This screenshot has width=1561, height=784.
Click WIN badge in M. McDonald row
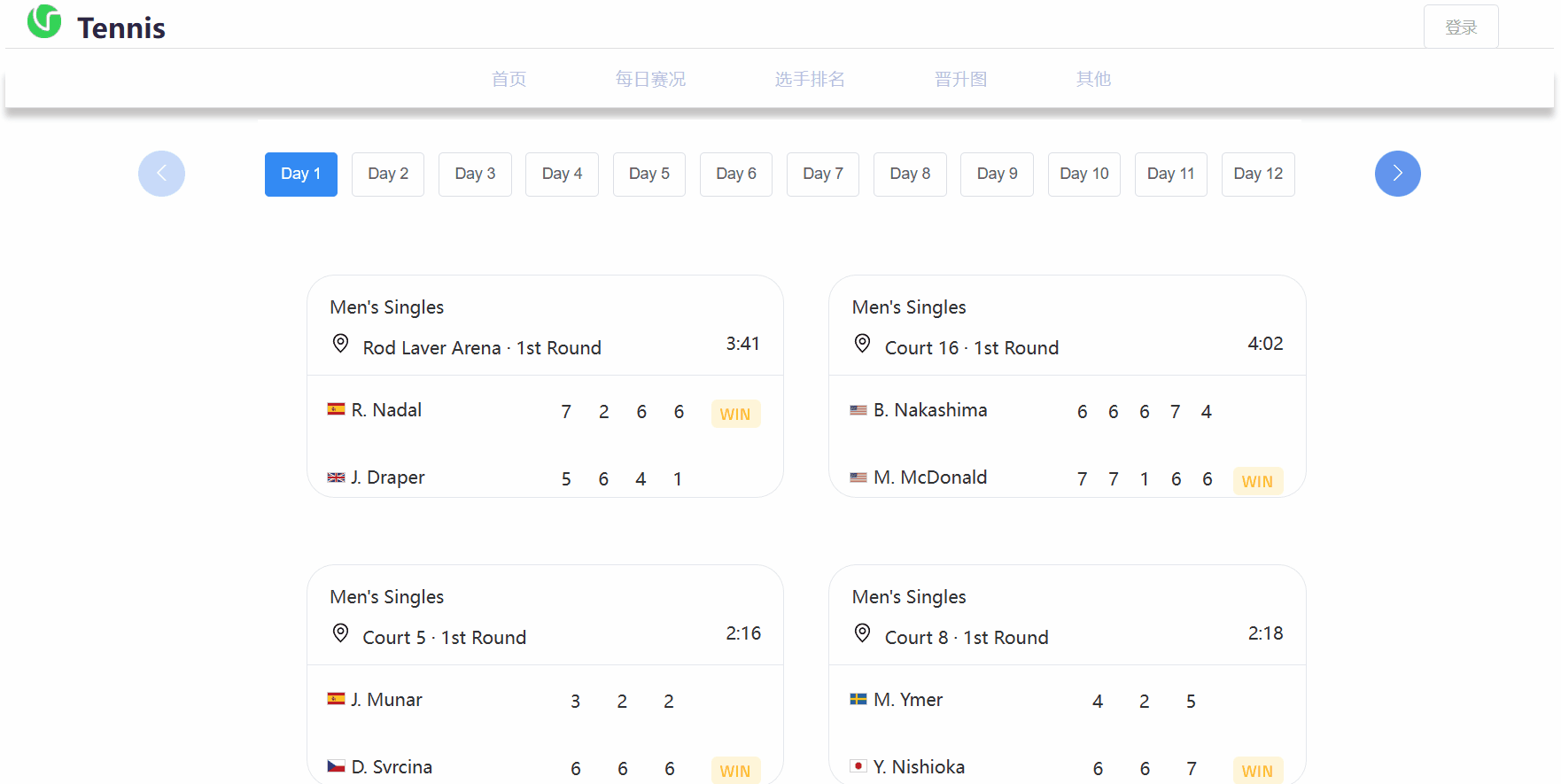point(1257,481)
